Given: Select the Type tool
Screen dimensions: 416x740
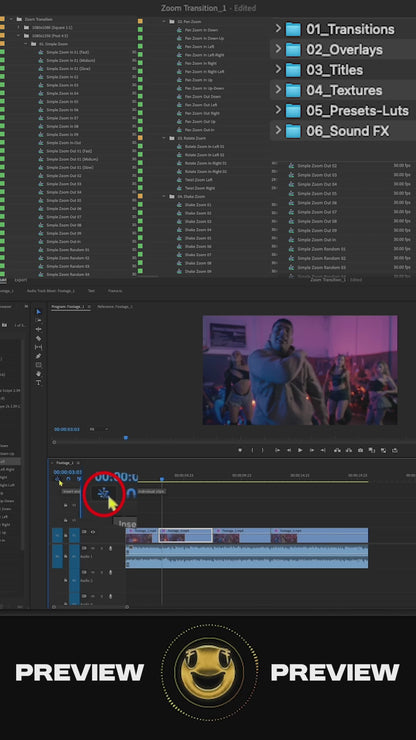Looking at the screenshot, I should click(x=39, y=383).
